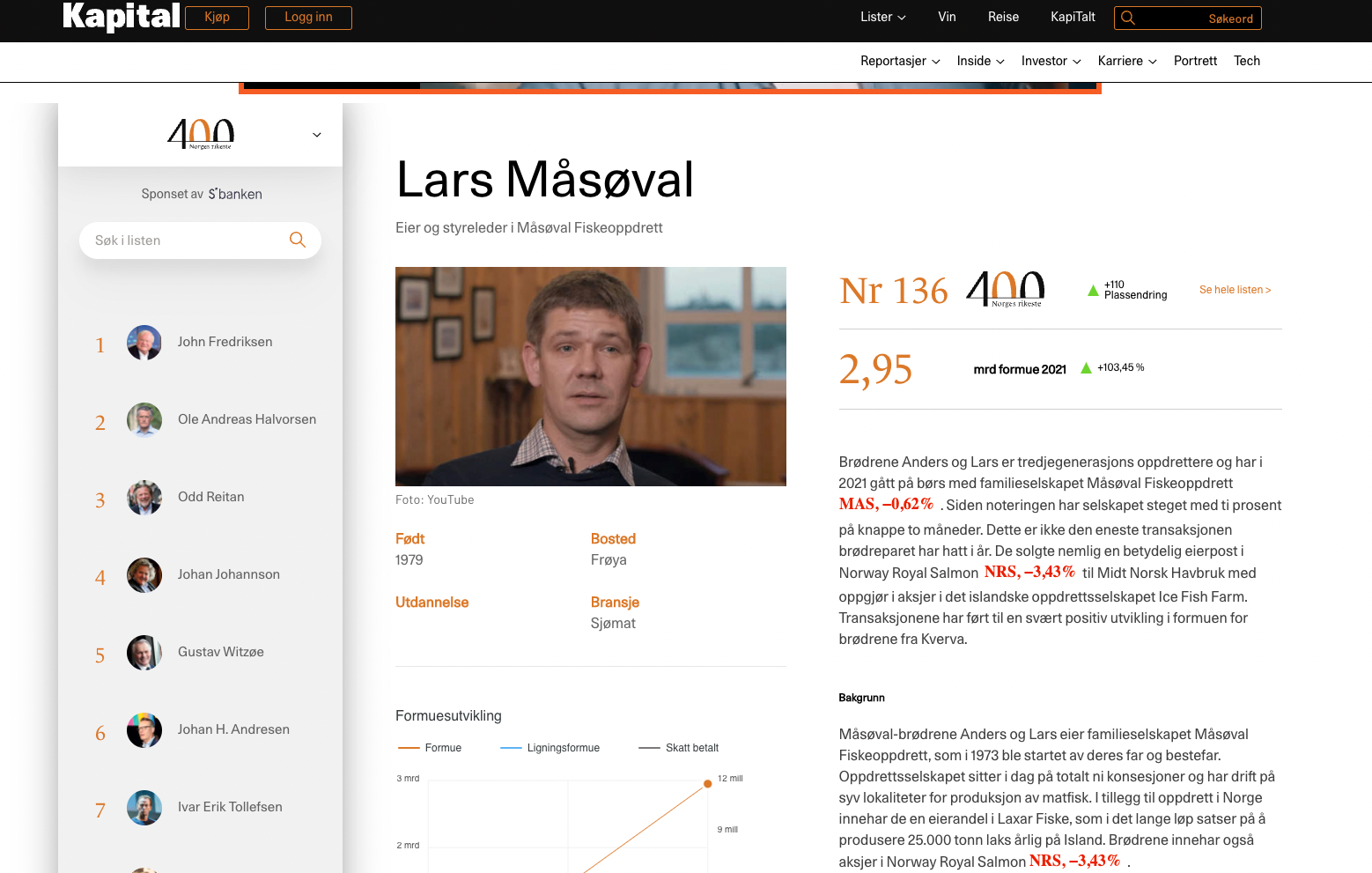Open the Tech section

1247,61
